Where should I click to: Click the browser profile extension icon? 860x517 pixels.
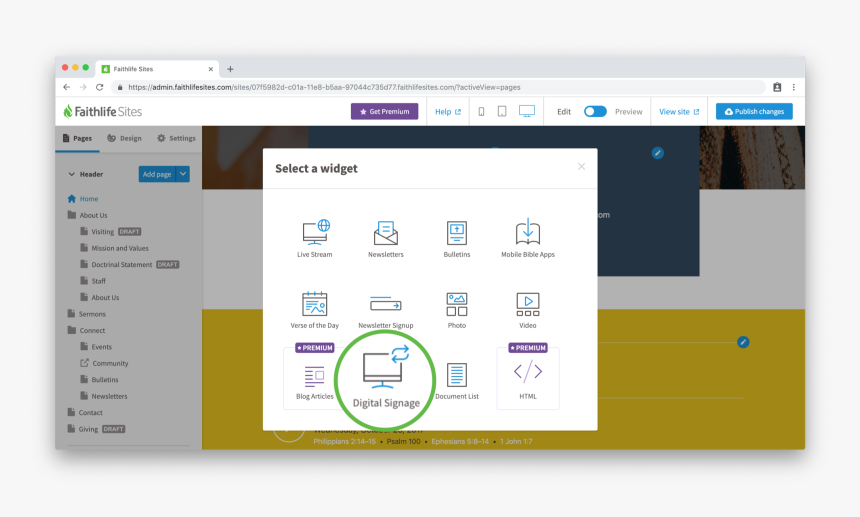[x=777, y=87]
